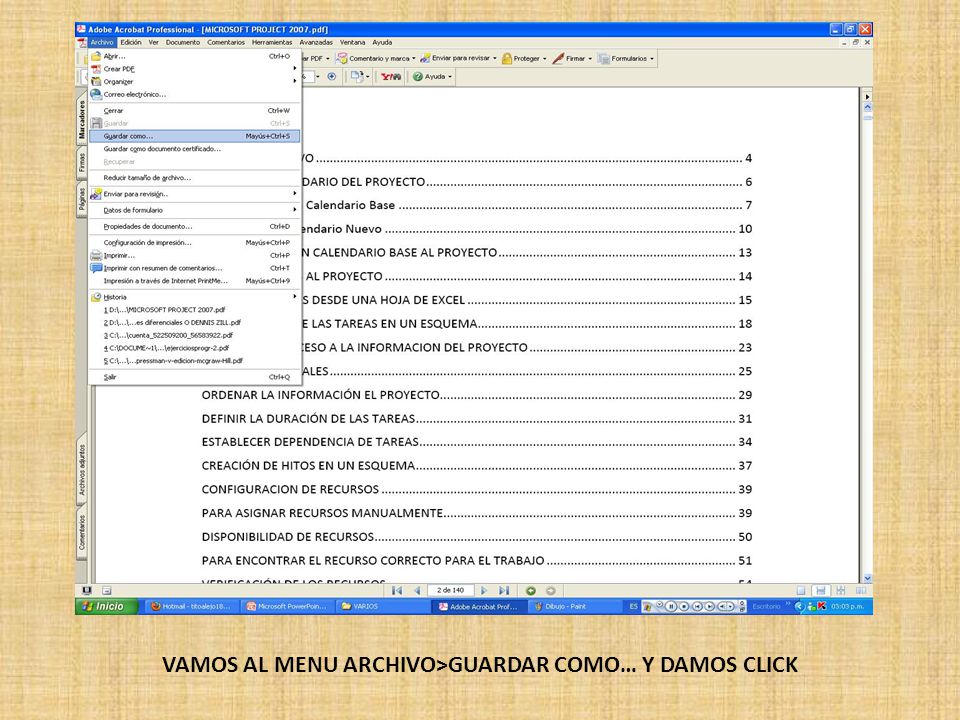Click the green previous view button
The height and width of the screenshot is (720, 960).
[x=531, y=591]
